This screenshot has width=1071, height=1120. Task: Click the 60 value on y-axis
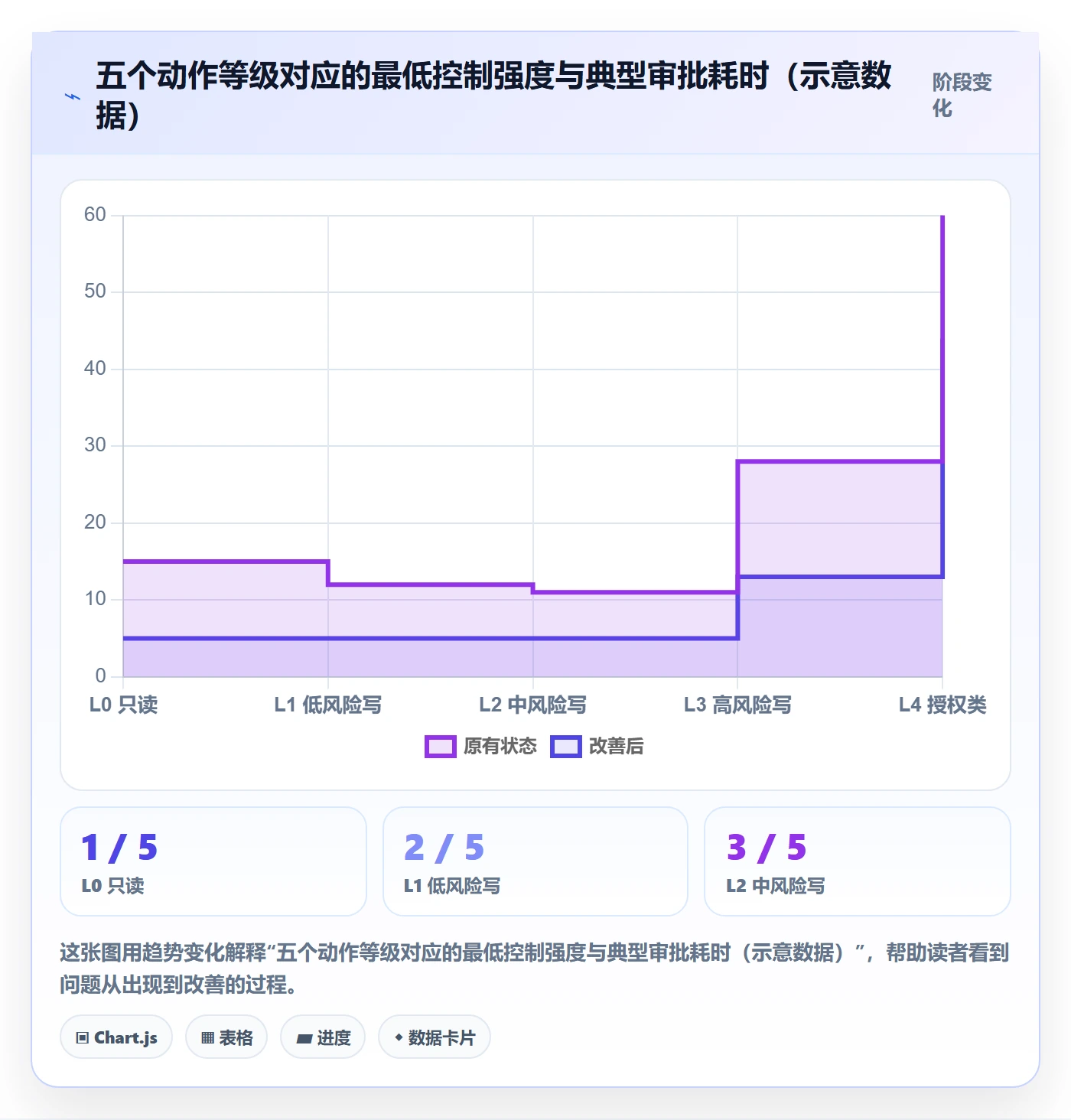coord(95,214)
